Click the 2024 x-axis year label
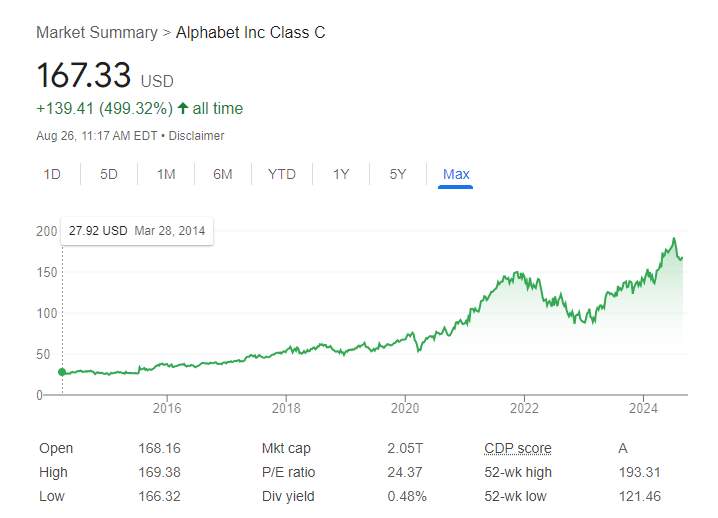This screenshot has width=718, height=518. point(643,408)
